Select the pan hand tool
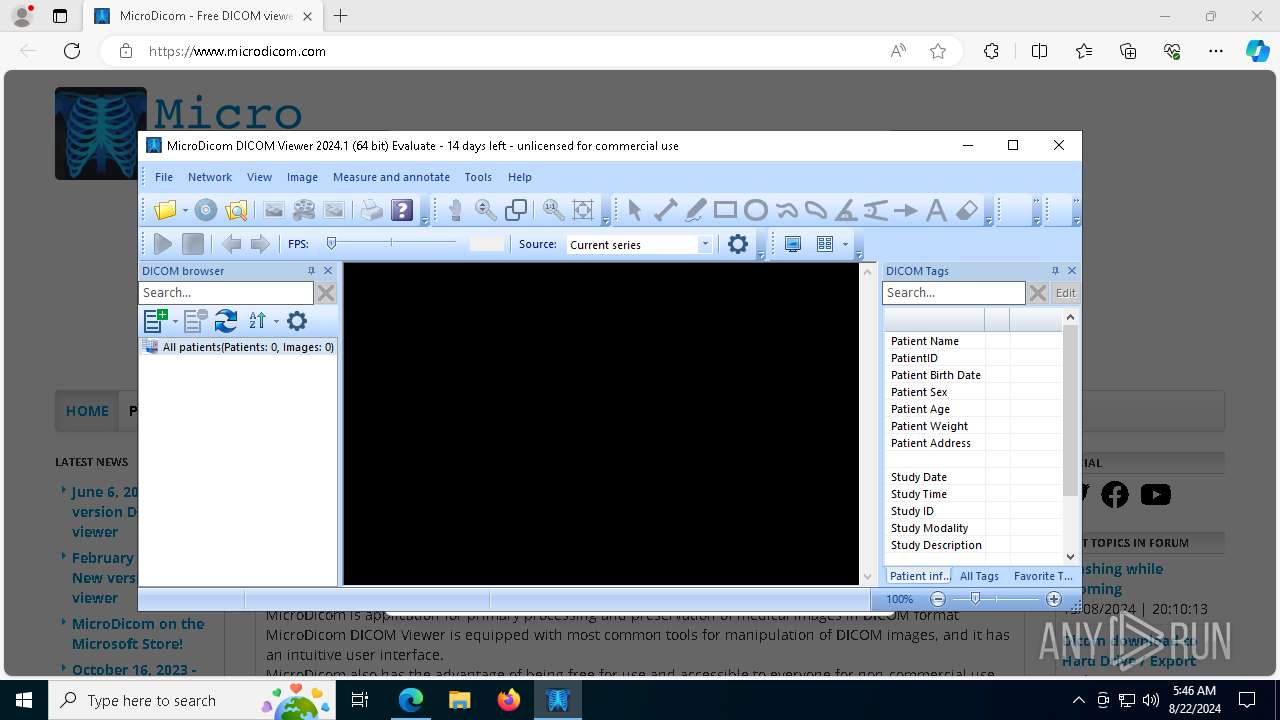 (456, 210)
